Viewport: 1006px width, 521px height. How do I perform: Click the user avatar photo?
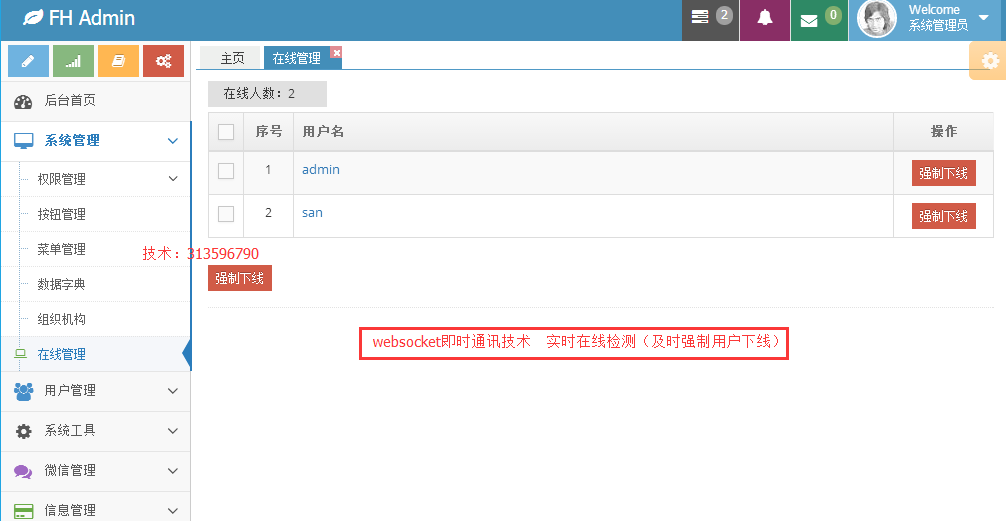coord(877,19)
